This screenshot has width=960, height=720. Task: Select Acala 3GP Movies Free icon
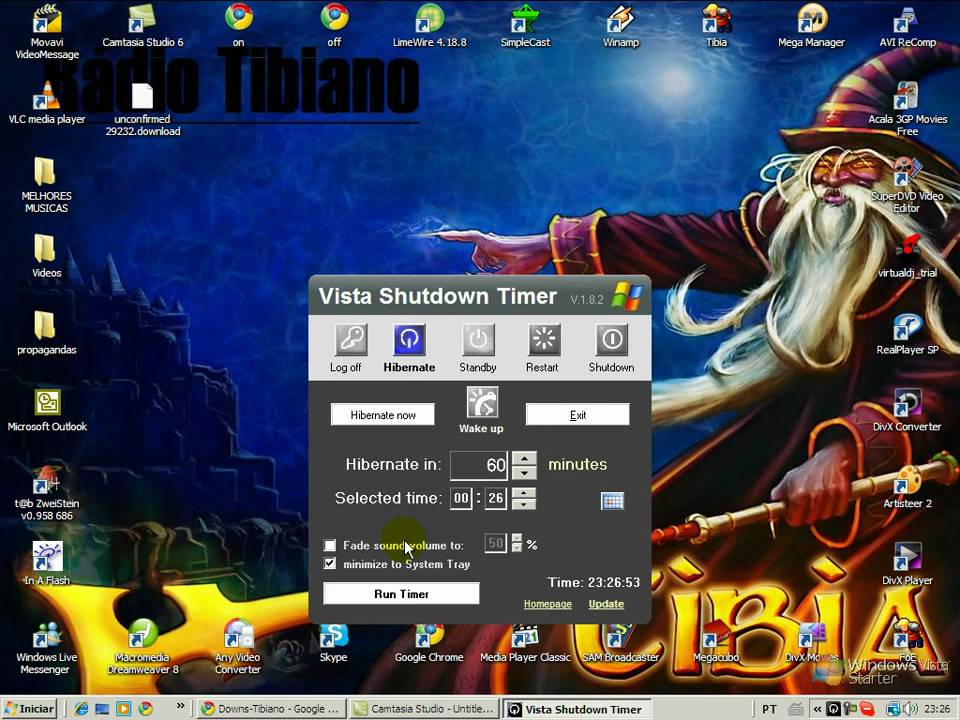pyautogui.click(x=907, y=109)
